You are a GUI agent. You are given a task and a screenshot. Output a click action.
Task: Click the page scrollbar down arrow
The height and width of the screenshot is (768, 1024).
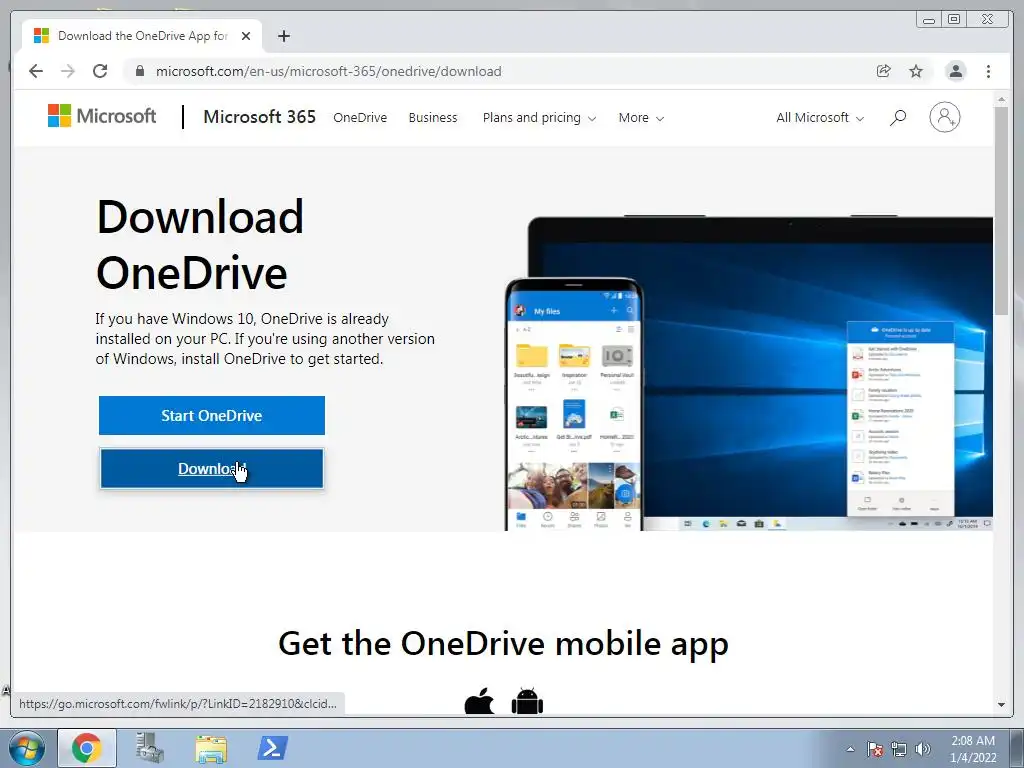(x=1001, y=705)
